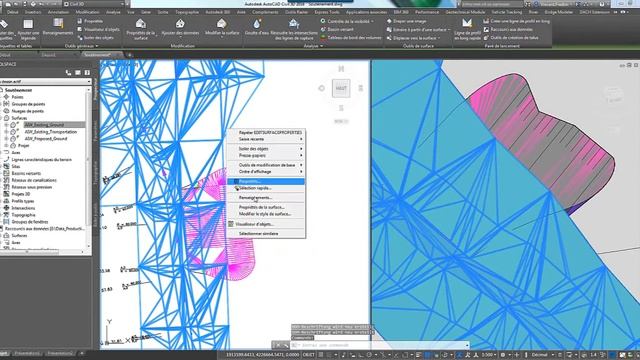The image size is (640, 360).
Task: Click Raccourci aux données in the ribbon
Action: [x=508, y=29]
